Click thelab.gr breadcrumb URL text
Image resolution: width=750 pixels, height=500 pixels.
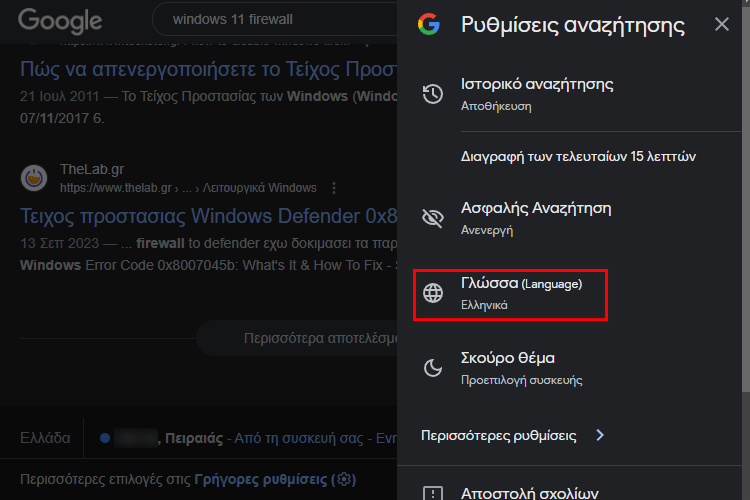coord(188,188)
